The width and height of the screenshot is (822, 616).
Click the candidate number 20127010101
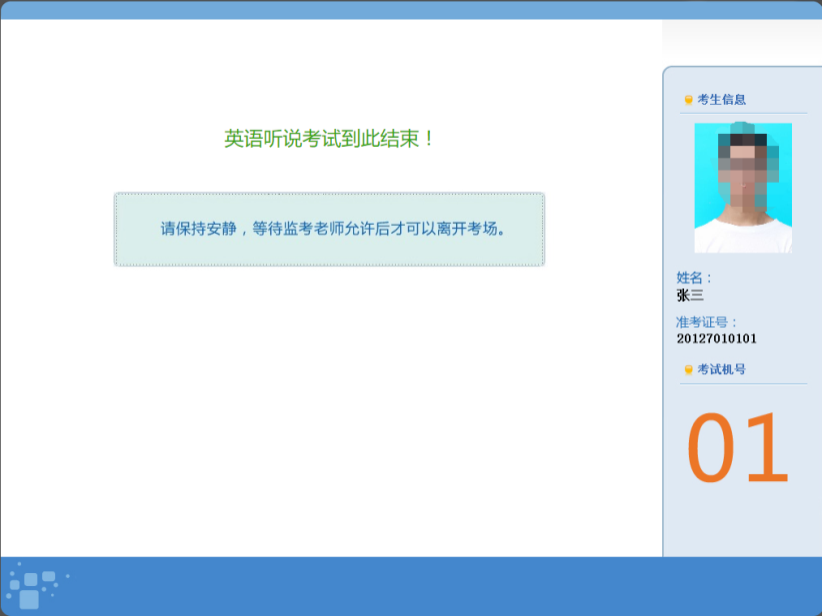tap(717, 338)
